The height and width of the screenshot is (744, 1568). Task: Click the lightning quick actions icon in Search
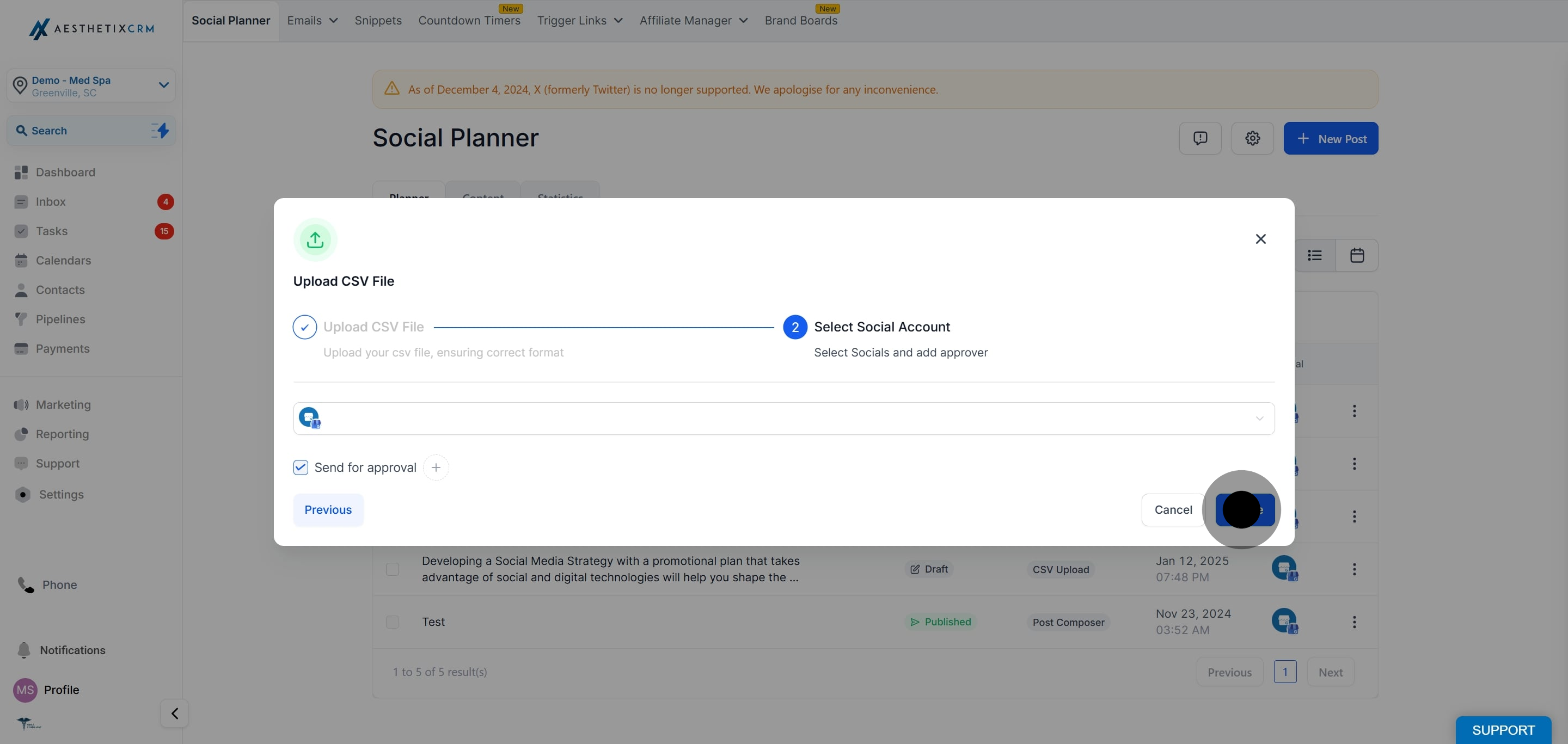[x=160, y=130]
